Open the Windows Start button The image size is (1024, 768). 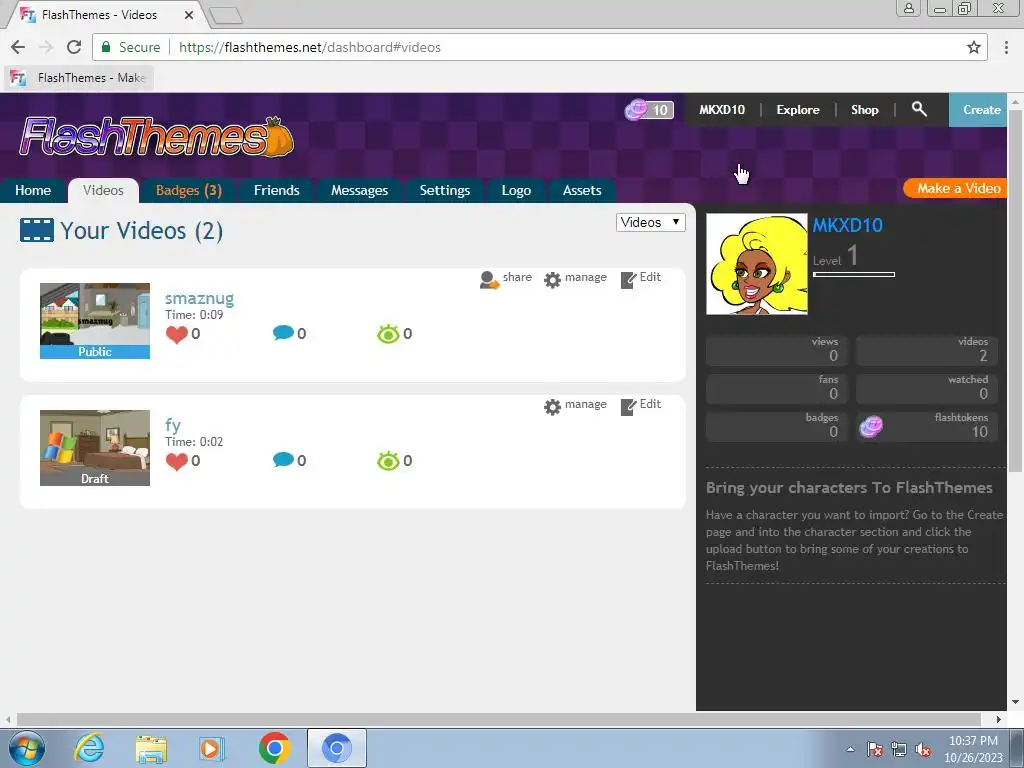pos(27,748)
